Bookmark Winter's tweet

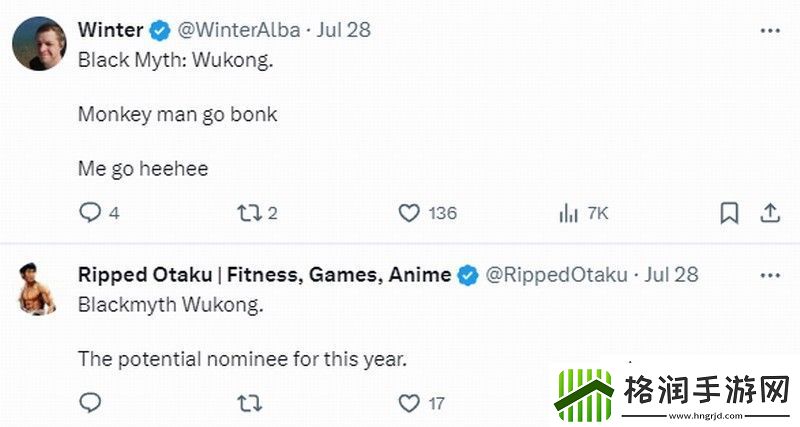click(730, 213)
